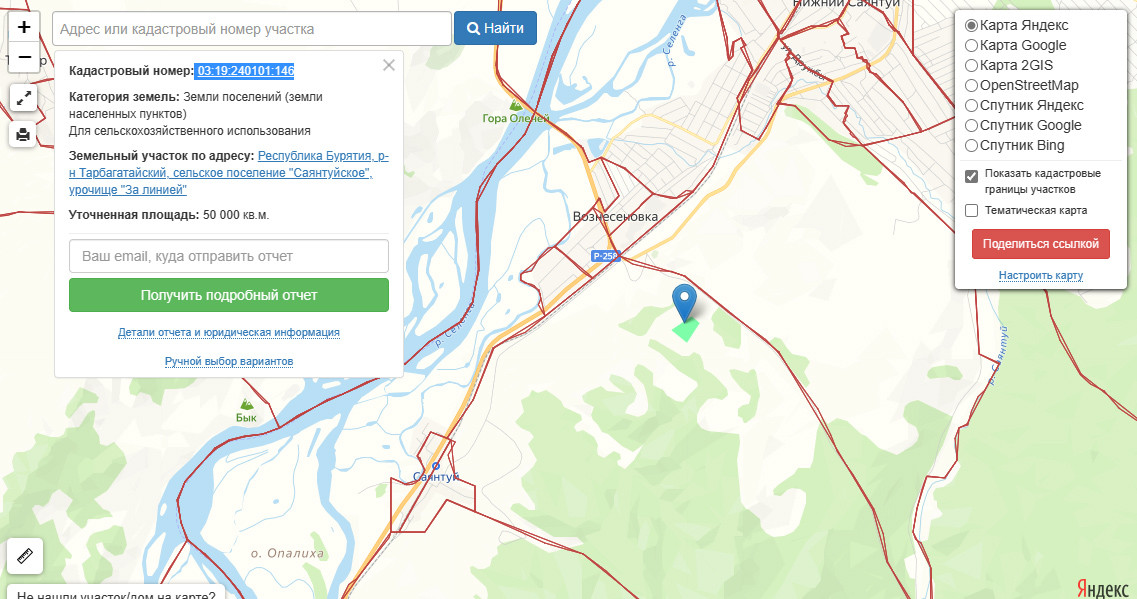Close the parcel info panel
Image resolution: width=1137 pixels, height=599 pixels.
coord(389,65)
